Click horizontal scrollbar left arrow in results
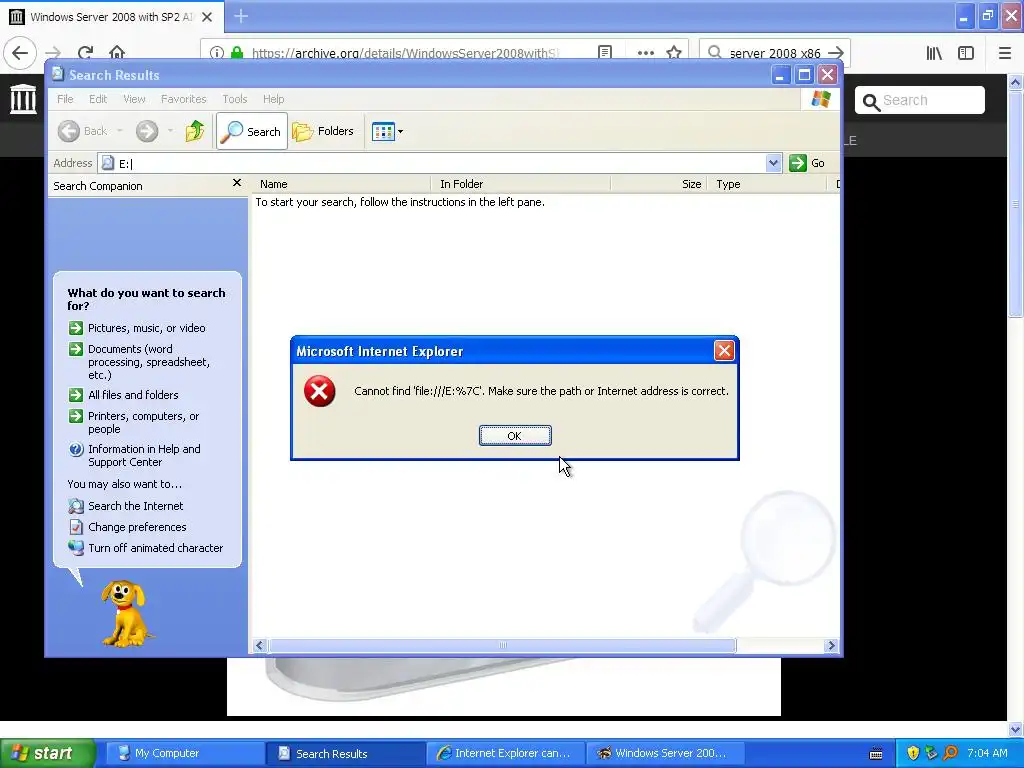This screenshot has height=768, width=1024. pyautogui.click(x=259, y=645)
